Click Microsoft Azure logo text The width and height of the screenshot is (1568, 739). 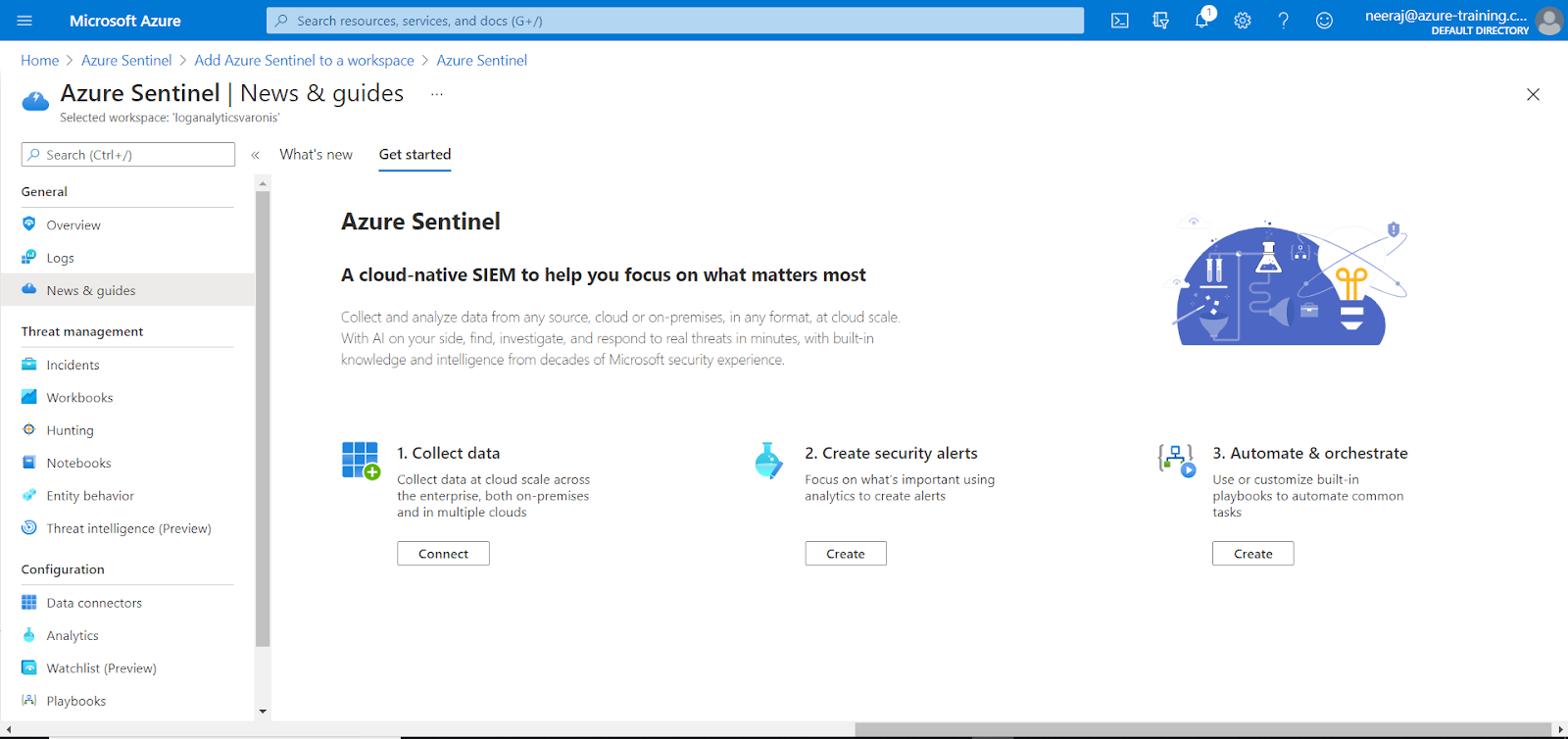pyautogui.click(x=125, y=21)
